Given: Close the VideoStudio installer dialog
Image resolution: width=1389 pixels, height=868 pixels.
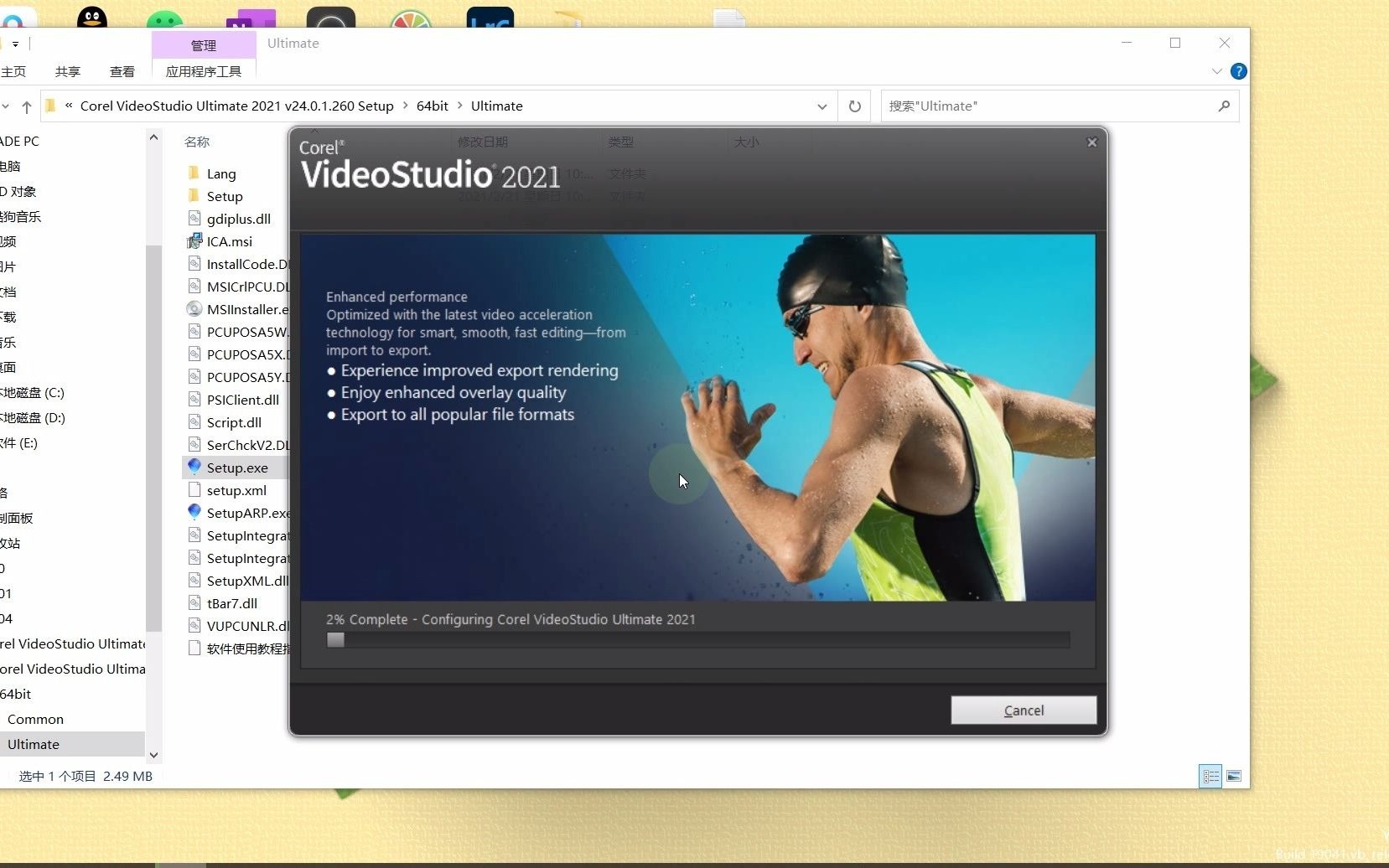Looking at the screenshot, I should [1091, 142].
